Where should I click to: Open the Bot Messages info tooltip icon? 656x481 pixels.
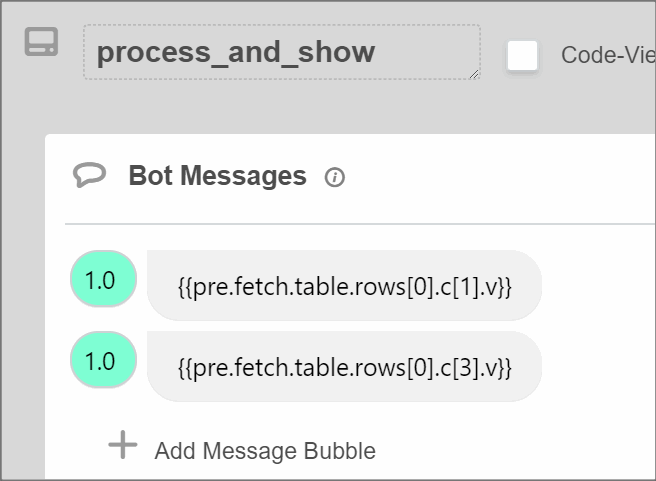pos(335,178)
